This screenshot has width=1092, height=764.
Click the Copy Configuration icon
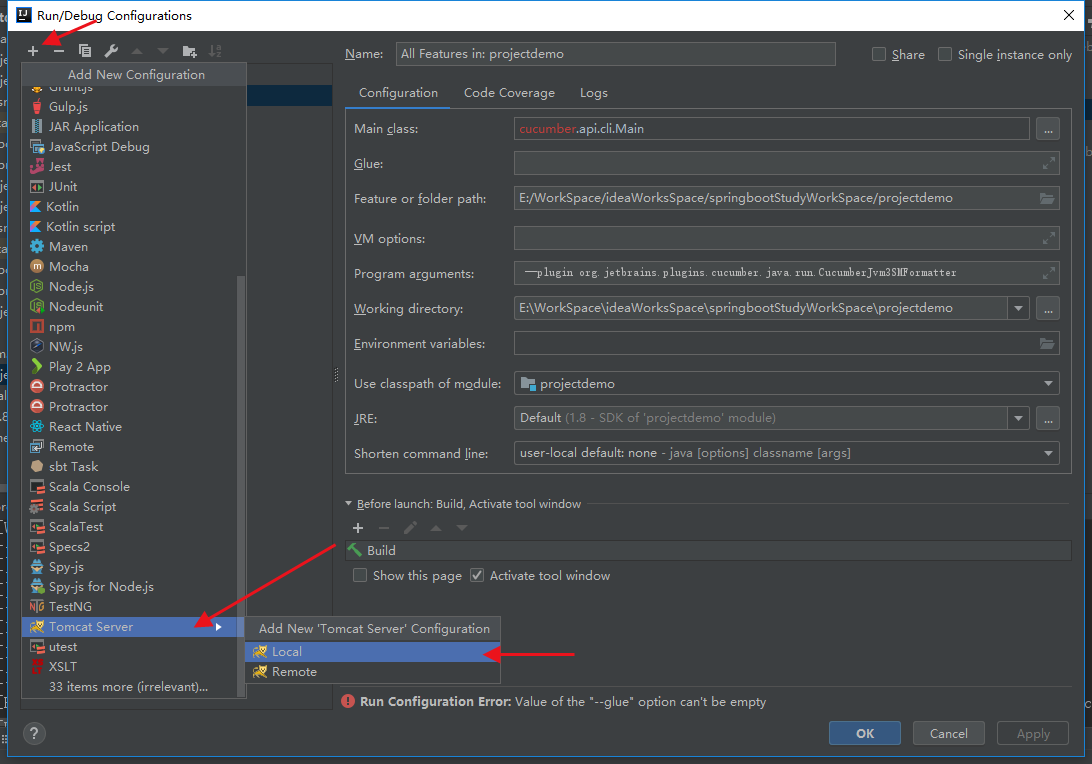tap(85, 51)
